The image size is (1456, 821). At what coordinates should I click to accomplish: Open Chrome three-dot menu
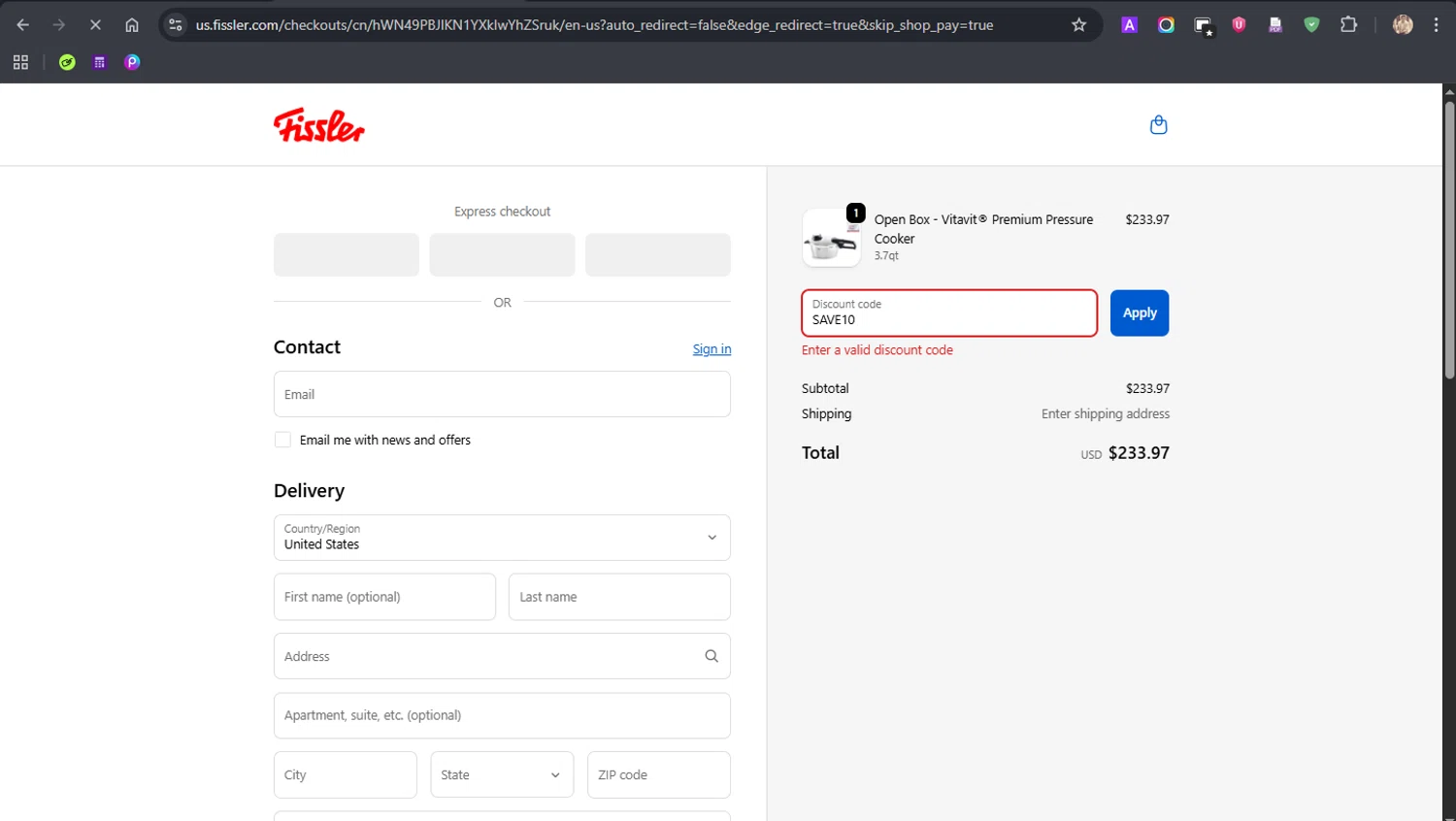1436,25
